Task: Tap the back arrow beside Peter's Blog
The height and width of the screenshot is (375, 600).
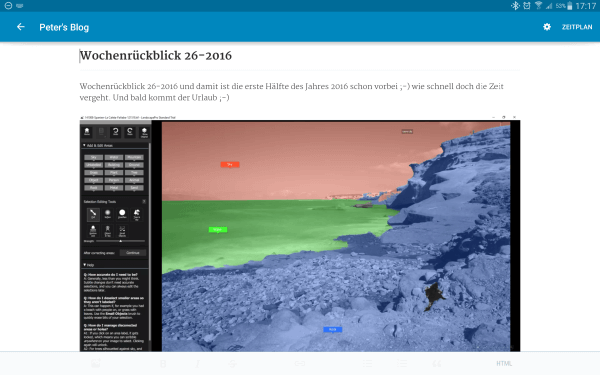Action: pos(21,27)
